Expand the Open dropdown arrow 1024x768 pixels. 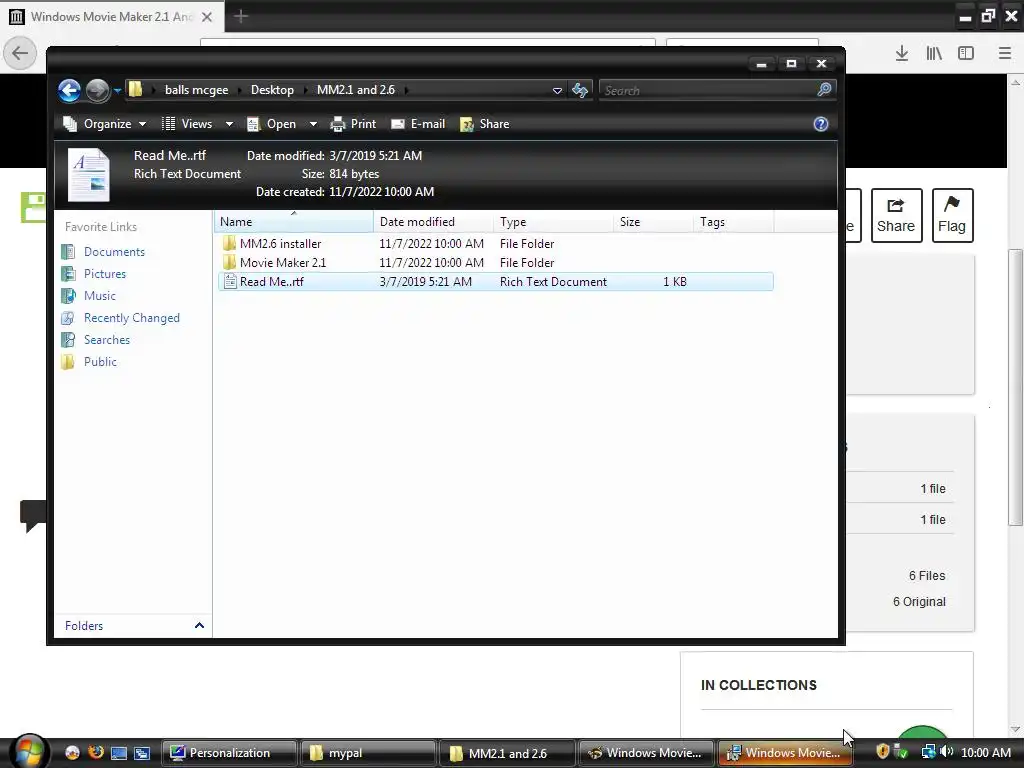tap(313, 124)
